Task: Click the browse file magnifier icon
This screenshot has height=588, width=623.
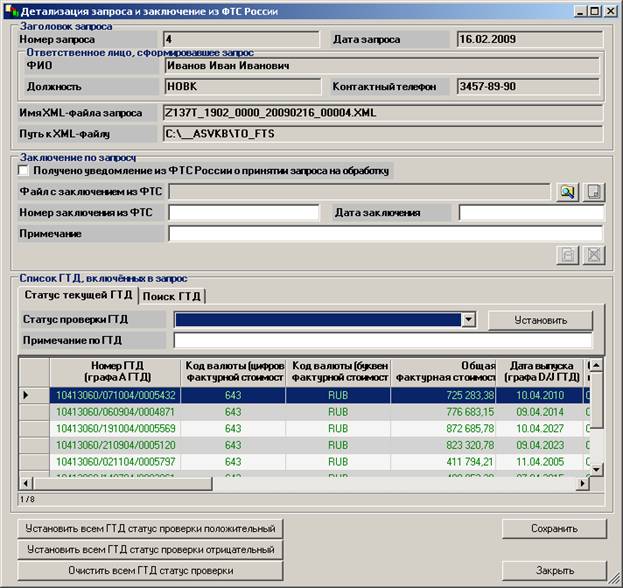Action: point(567,192)
